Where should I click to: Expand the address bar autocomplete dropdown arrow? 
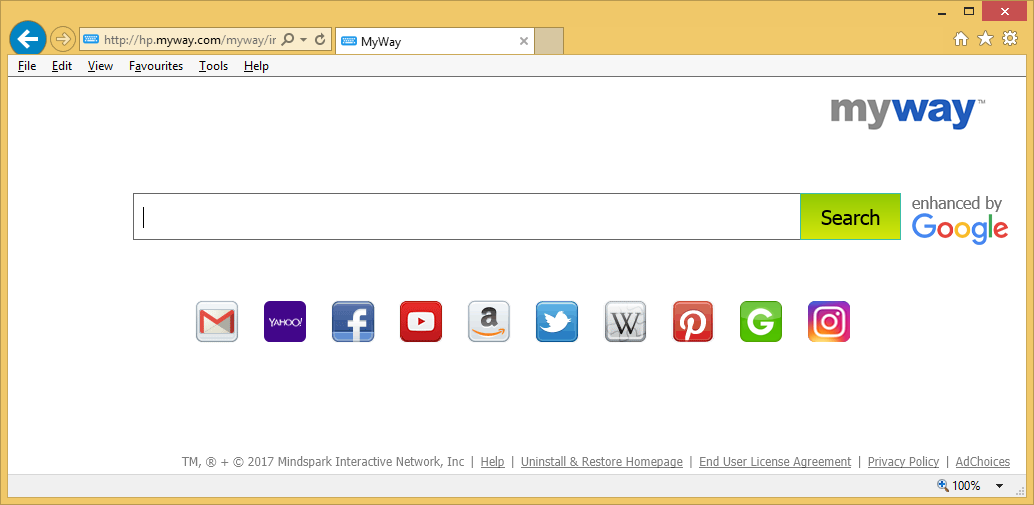point(304,40)
